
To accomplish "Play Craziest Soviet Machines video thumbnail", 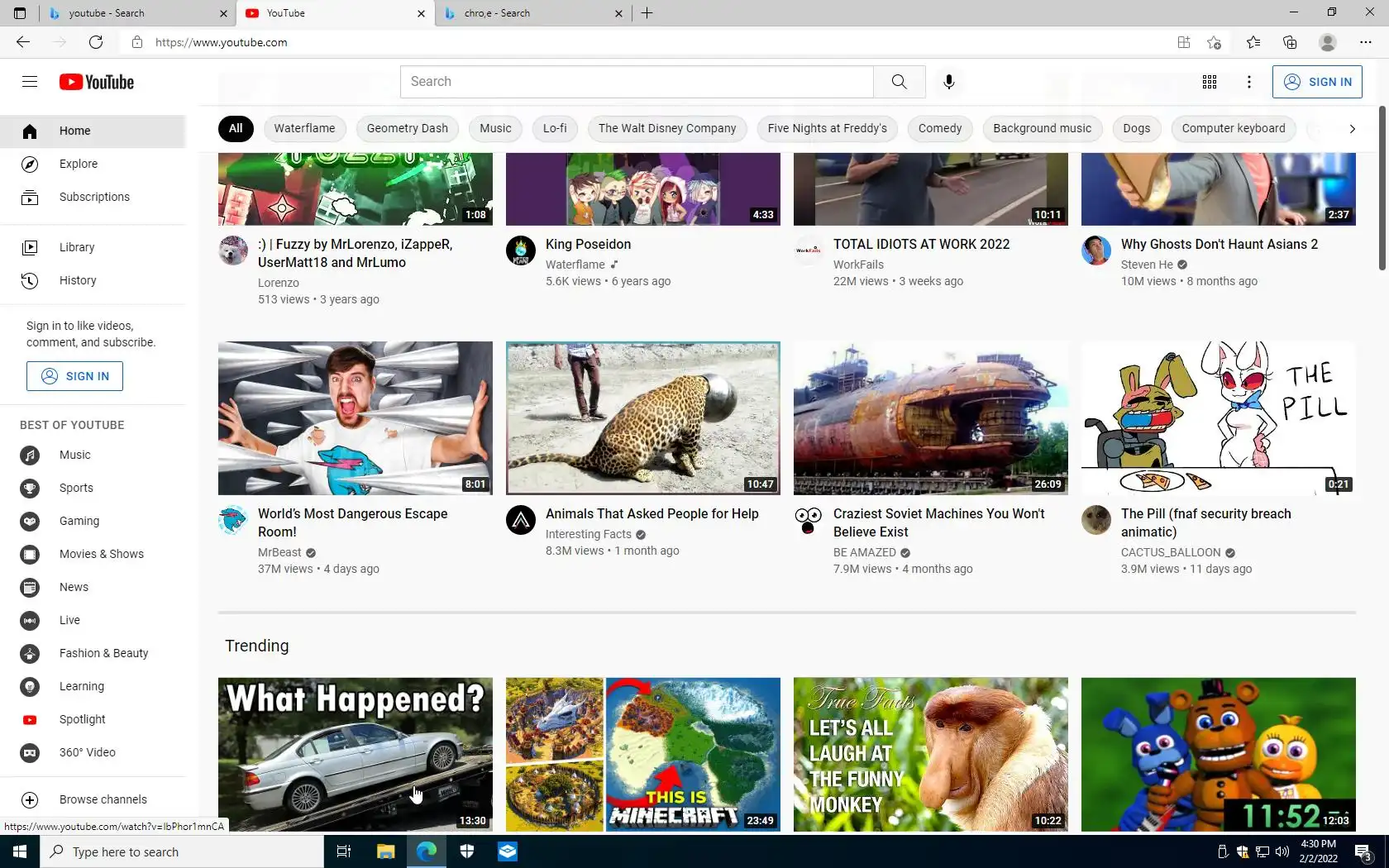I will (931, 418).
